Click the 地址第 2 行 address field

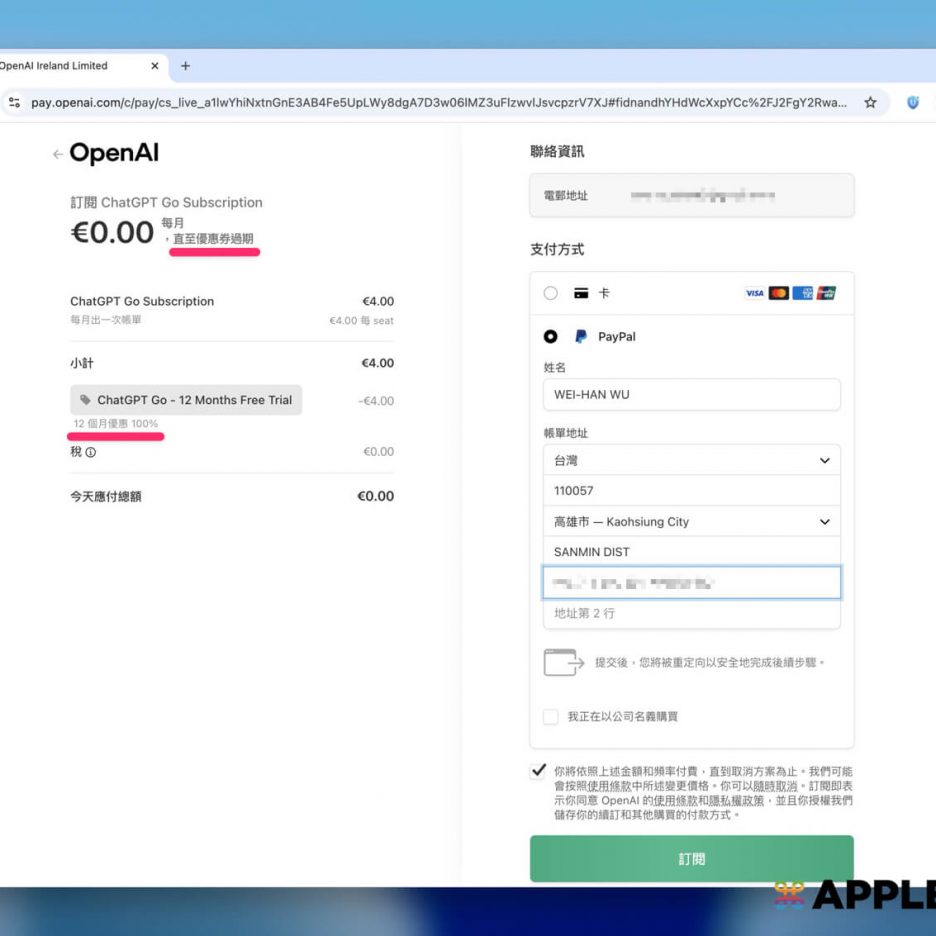[x=691, y=613]
